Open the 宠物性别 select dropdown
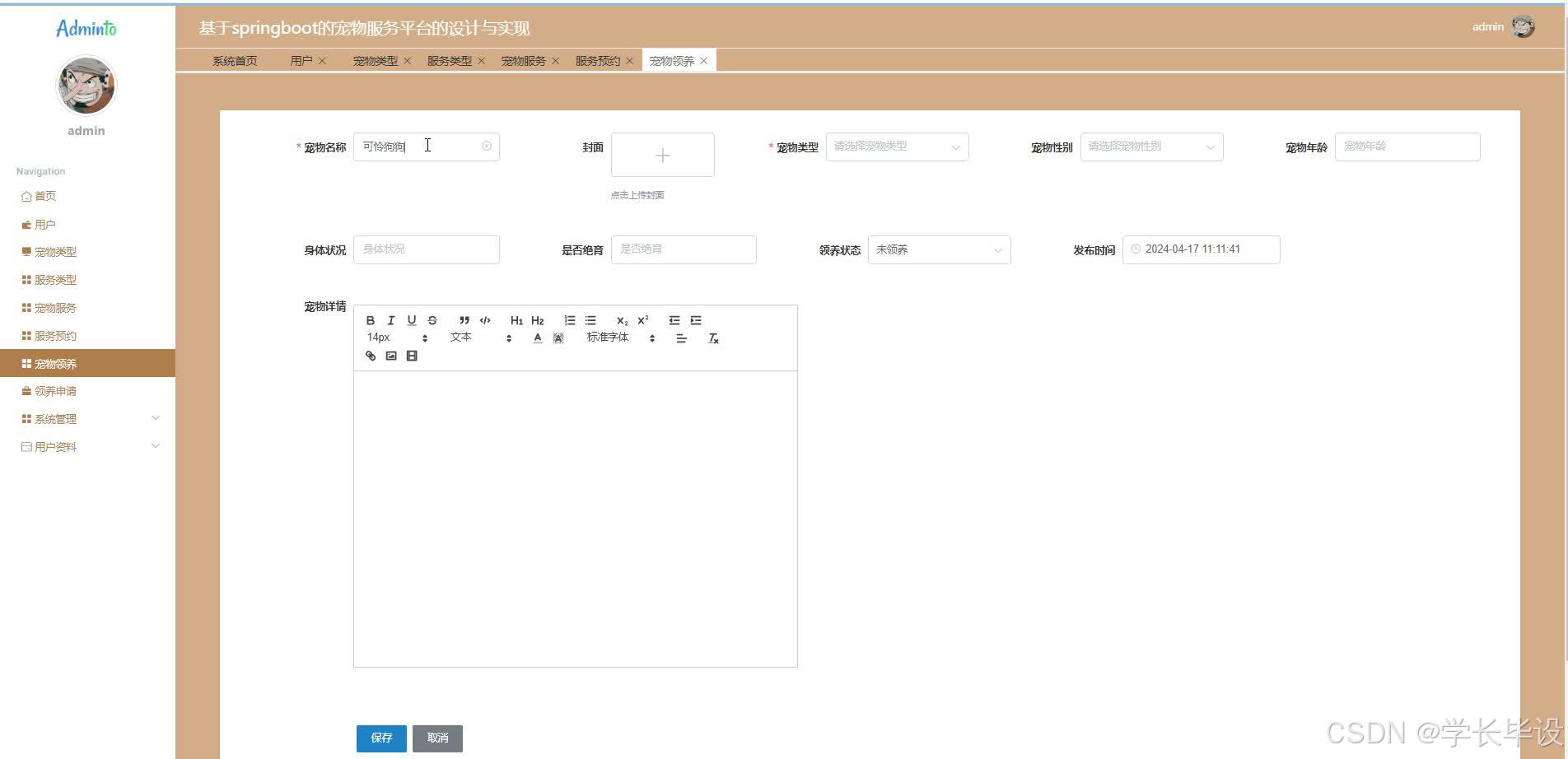 pos(1151,147)
